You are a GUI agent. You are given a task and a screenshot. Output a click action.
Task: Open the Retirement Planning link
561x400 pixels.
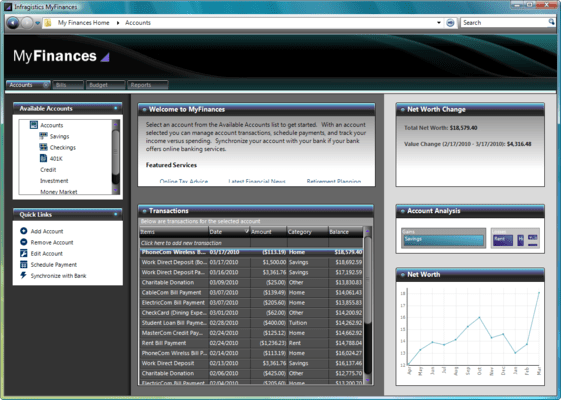tap(333, 181)
